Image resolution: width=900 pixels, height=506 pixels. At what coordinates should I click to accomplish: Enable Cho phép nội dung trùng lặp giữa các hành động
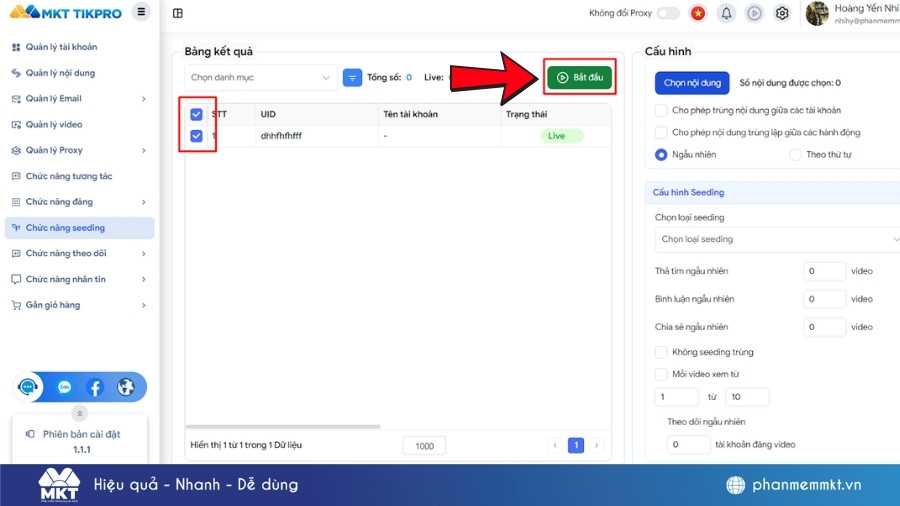[661, 133]
